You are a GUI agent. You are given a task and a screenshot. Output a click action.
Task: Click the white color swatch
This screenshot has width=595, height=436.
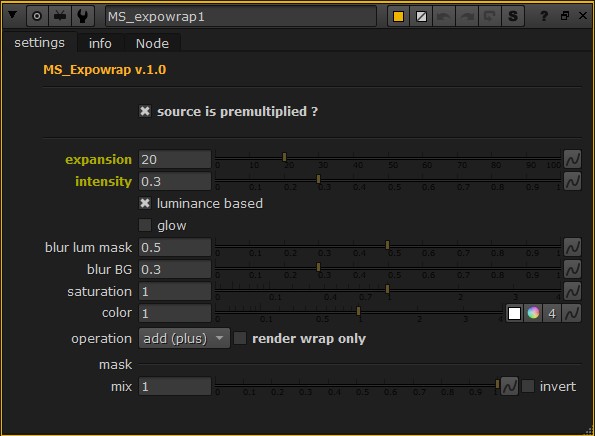tap(515, 313)
